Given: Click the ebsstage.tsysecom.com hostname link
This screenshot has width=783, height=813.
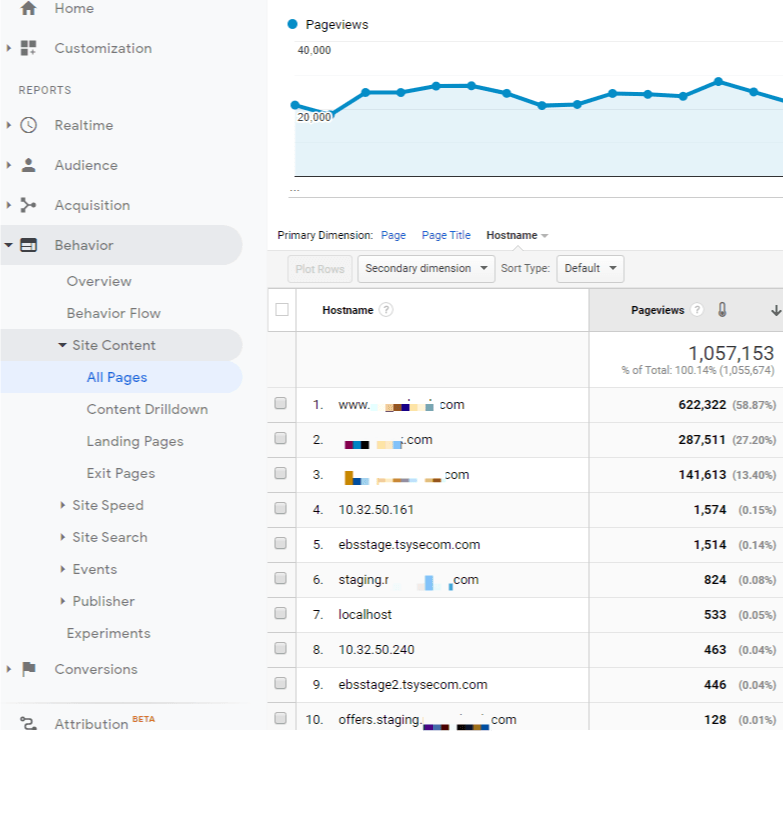Looking at the screenshot, I should coord(409,545).
